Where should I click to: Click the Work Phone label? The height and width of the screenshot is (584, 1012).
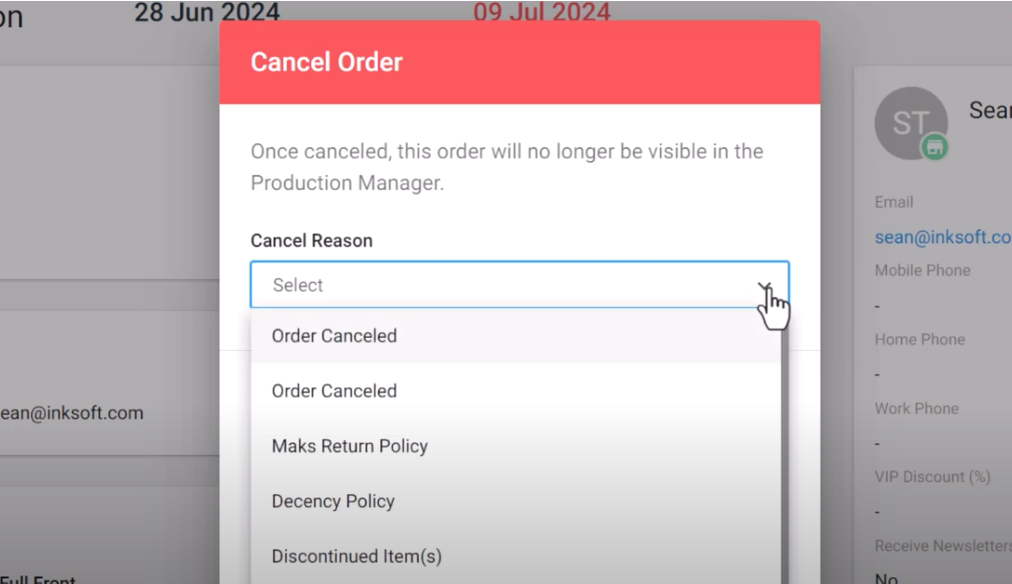916,408
